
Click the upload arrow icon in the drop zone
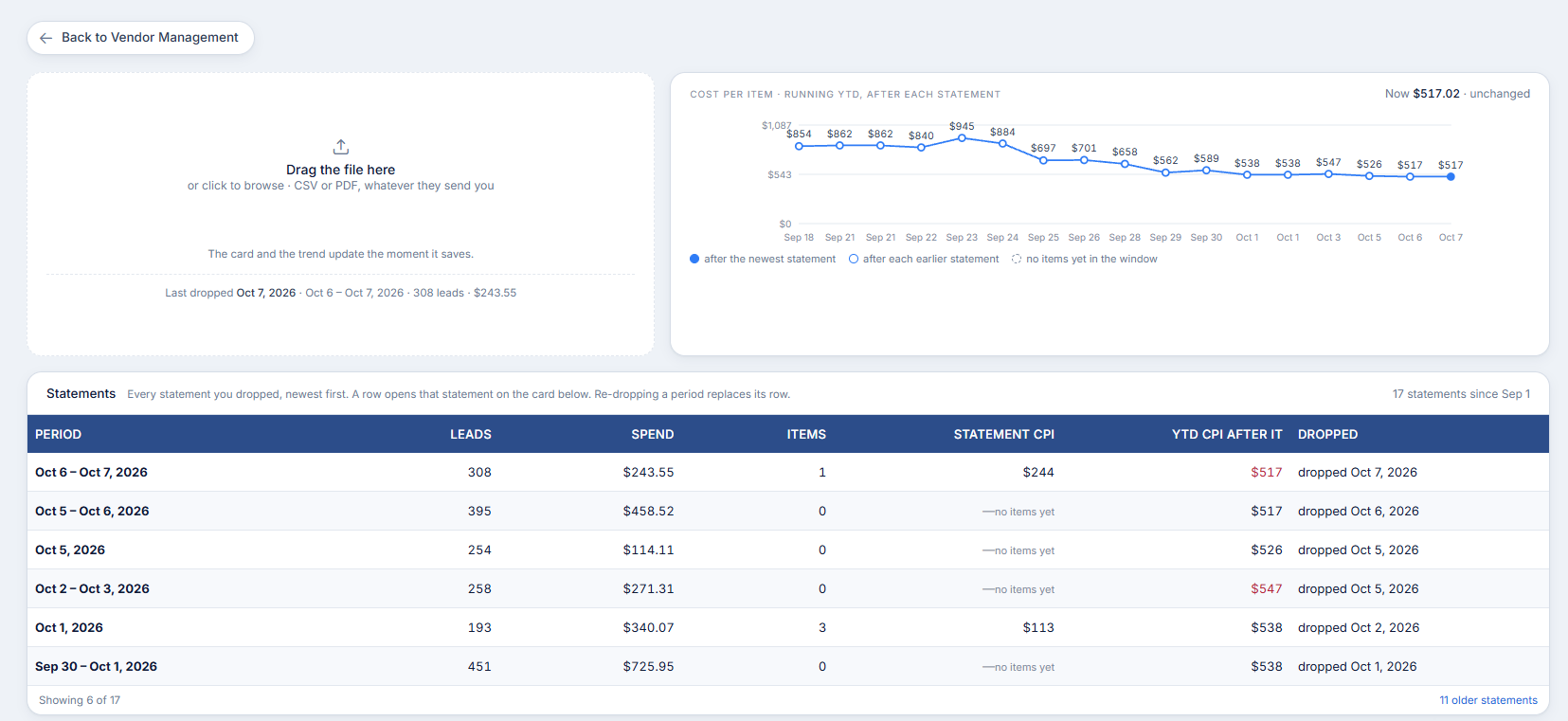tap(341, 147)
